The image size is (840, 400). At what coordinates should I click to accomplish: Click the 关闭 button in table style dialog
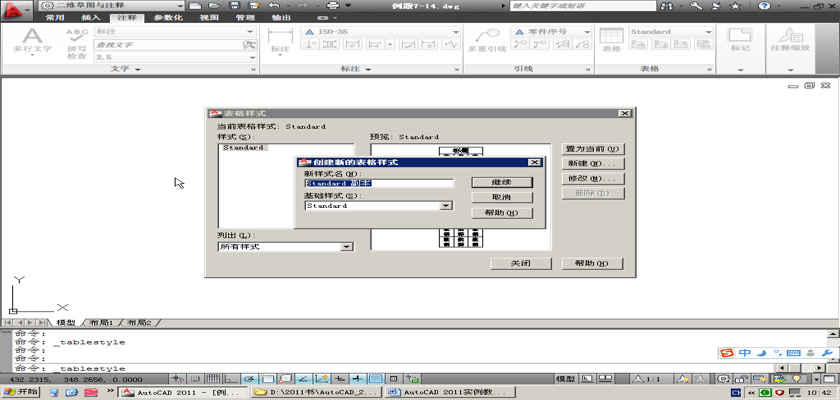pyautogui.click(x=521, y=263)
